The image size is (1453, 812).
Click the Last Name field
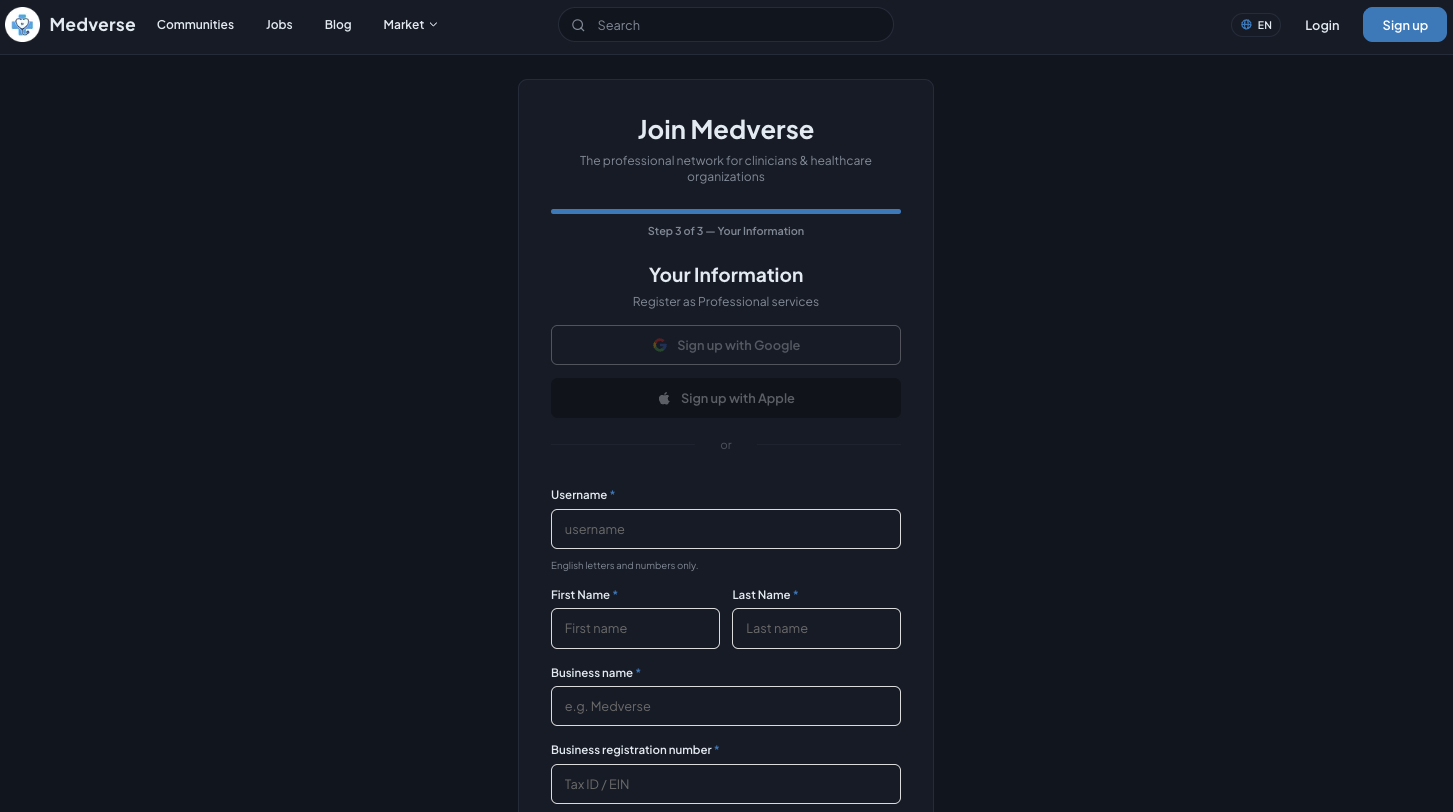click(816, 628)
